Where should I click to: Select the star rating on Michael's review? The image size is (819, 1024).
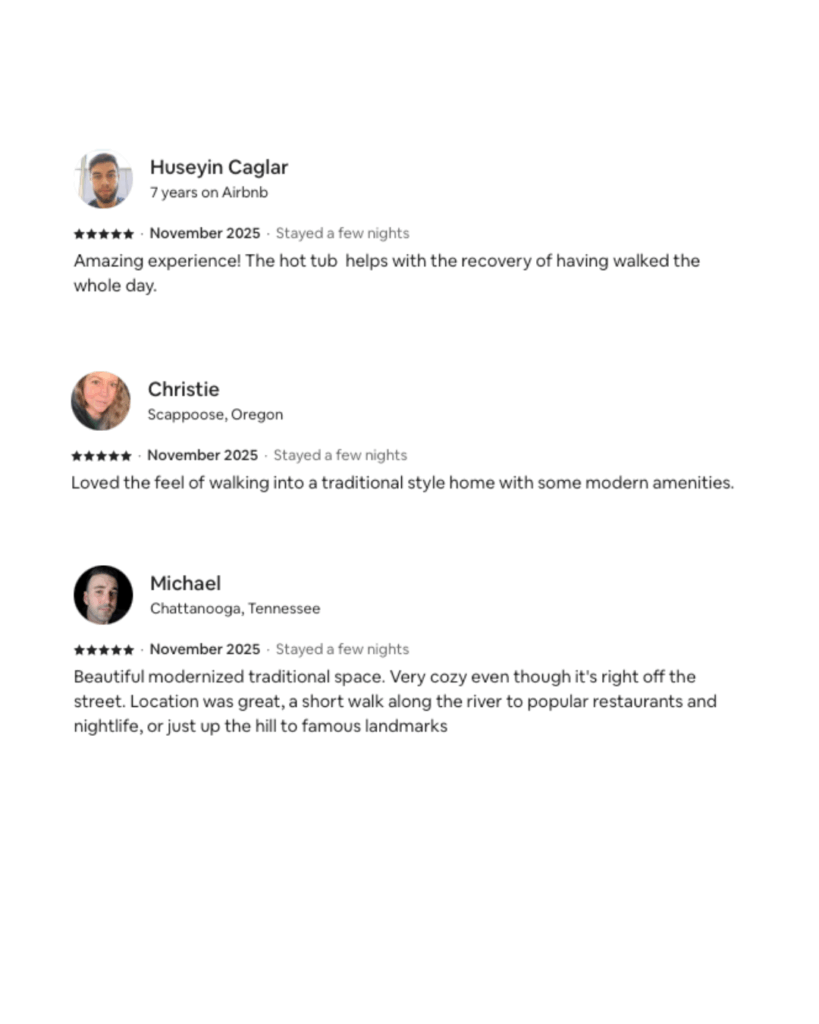coord(104,650)
